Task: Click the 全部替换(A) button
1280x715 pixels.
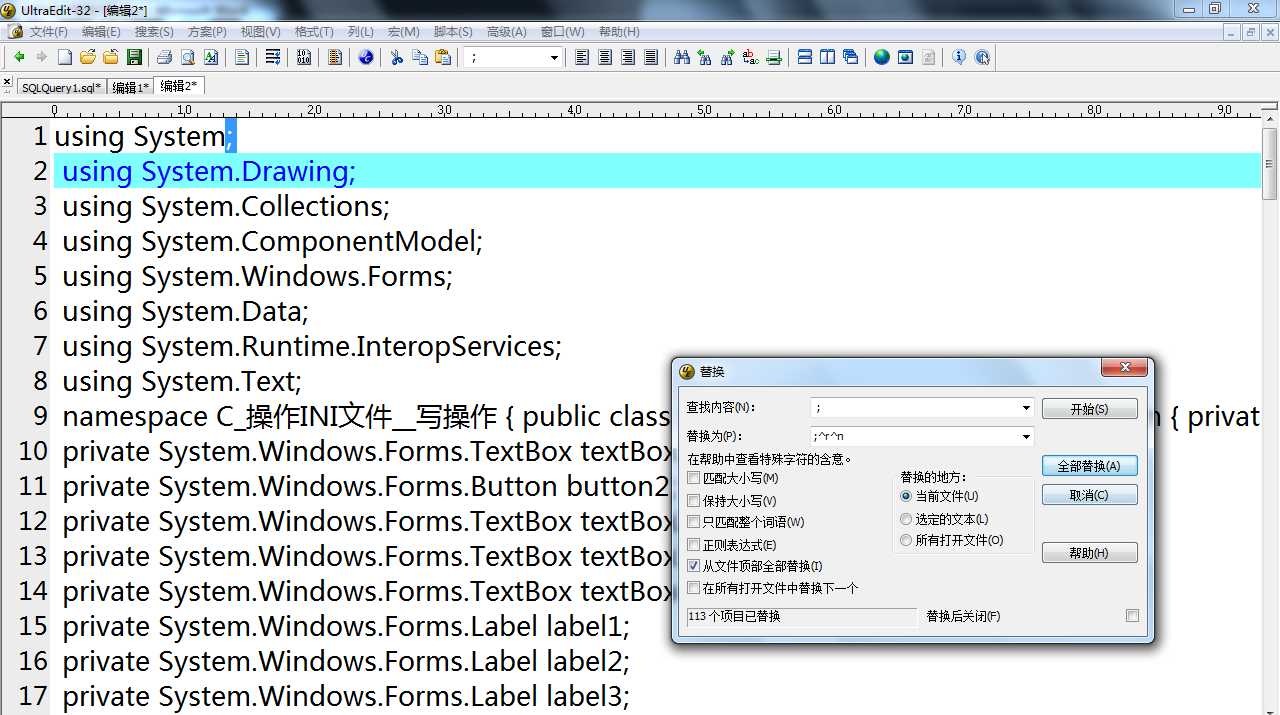Action: click(x=1089, y=466)
